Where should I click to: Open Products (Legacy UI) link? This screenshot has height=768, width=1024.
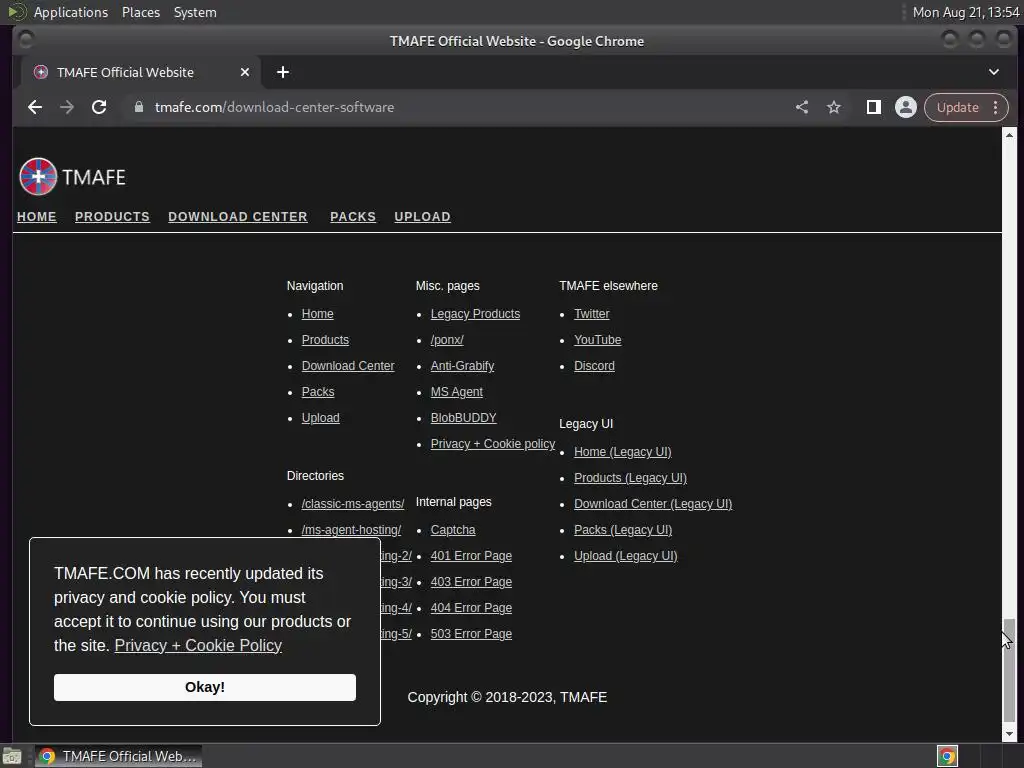[x=630, y=478]
